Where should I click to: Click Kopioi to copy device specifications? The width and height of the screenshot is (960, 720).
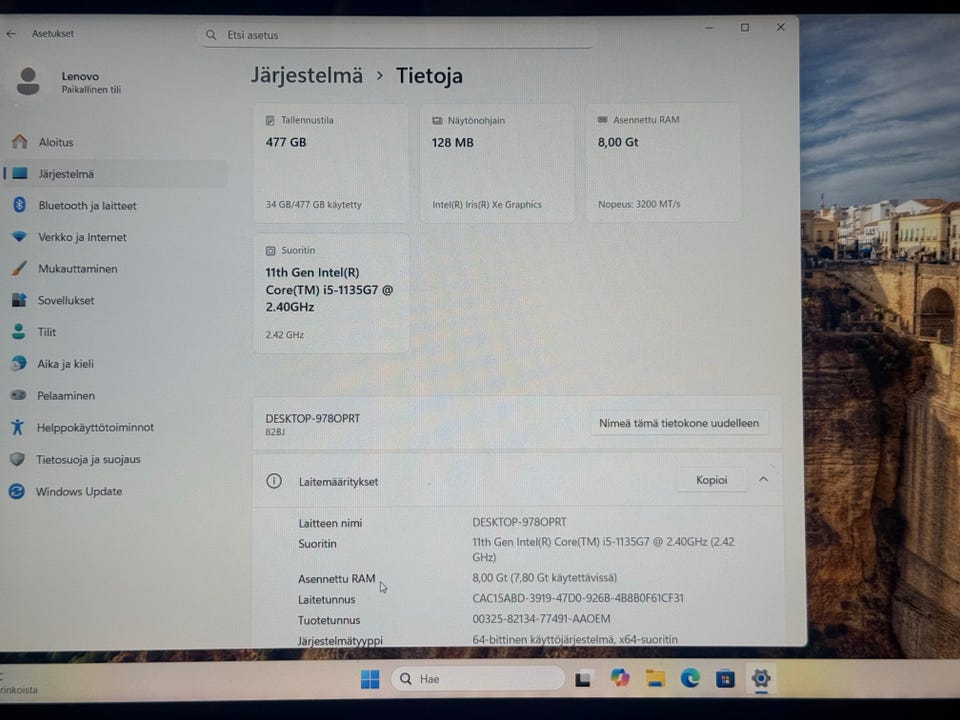tap(711, 480)
